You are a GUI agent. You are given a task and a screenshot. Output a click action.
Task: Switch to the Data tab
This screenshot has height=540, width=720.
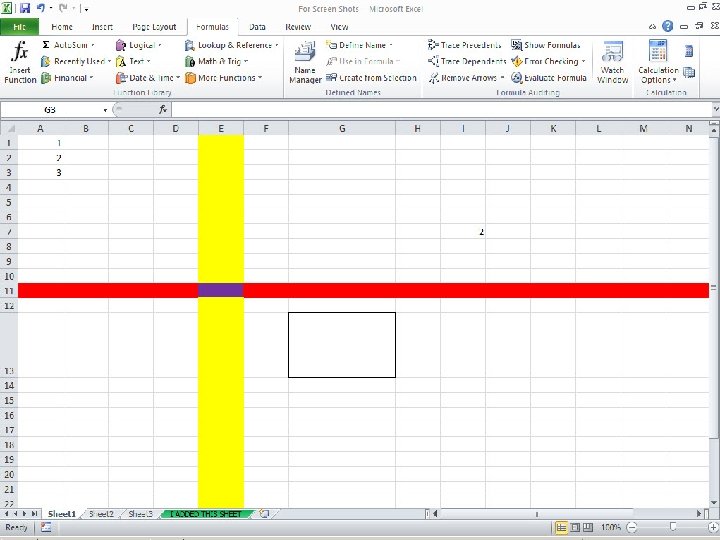[x=257, y=27]
